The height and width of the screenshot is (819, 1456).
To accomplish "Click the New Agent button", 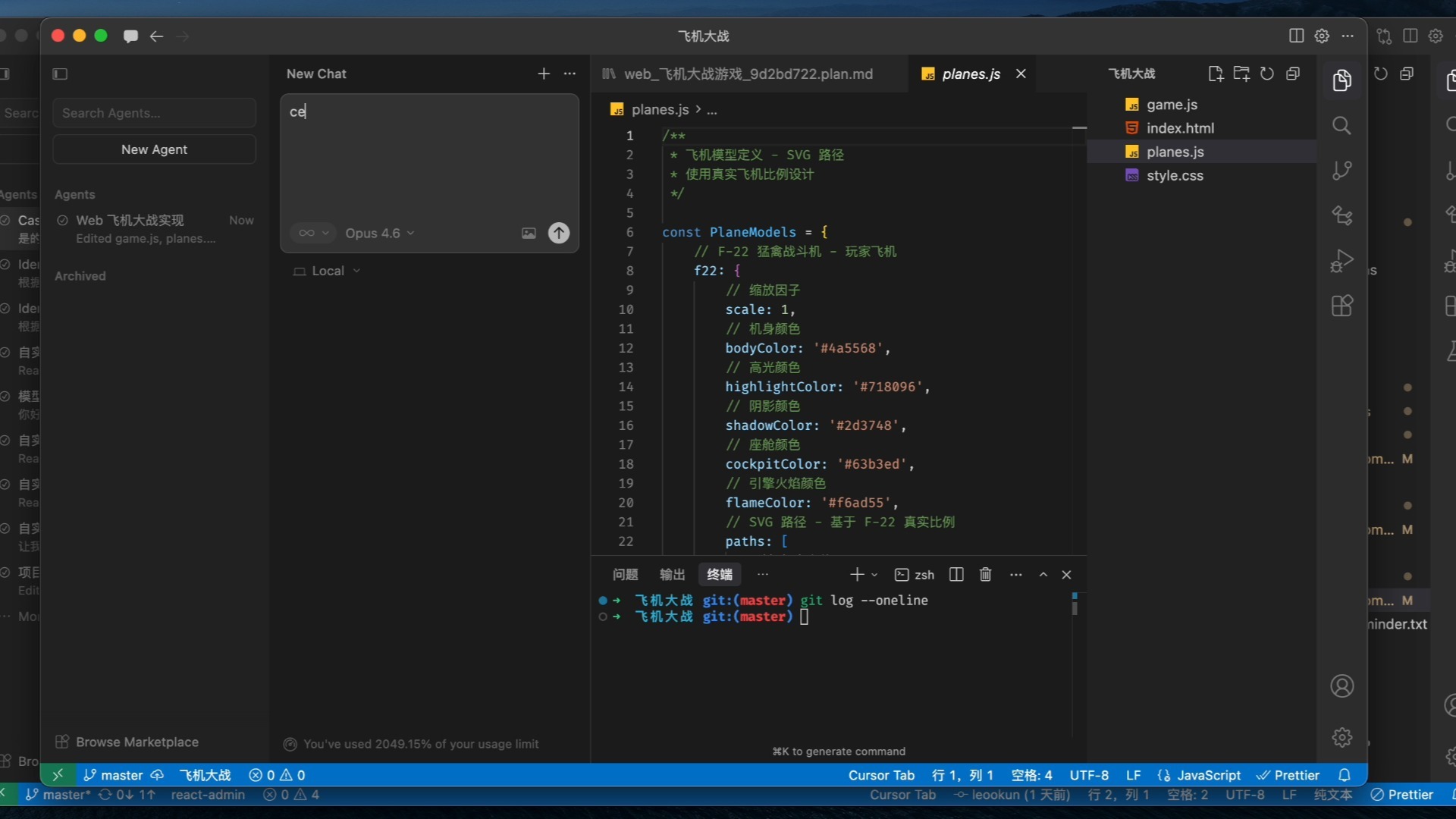I will pos(154,149).
